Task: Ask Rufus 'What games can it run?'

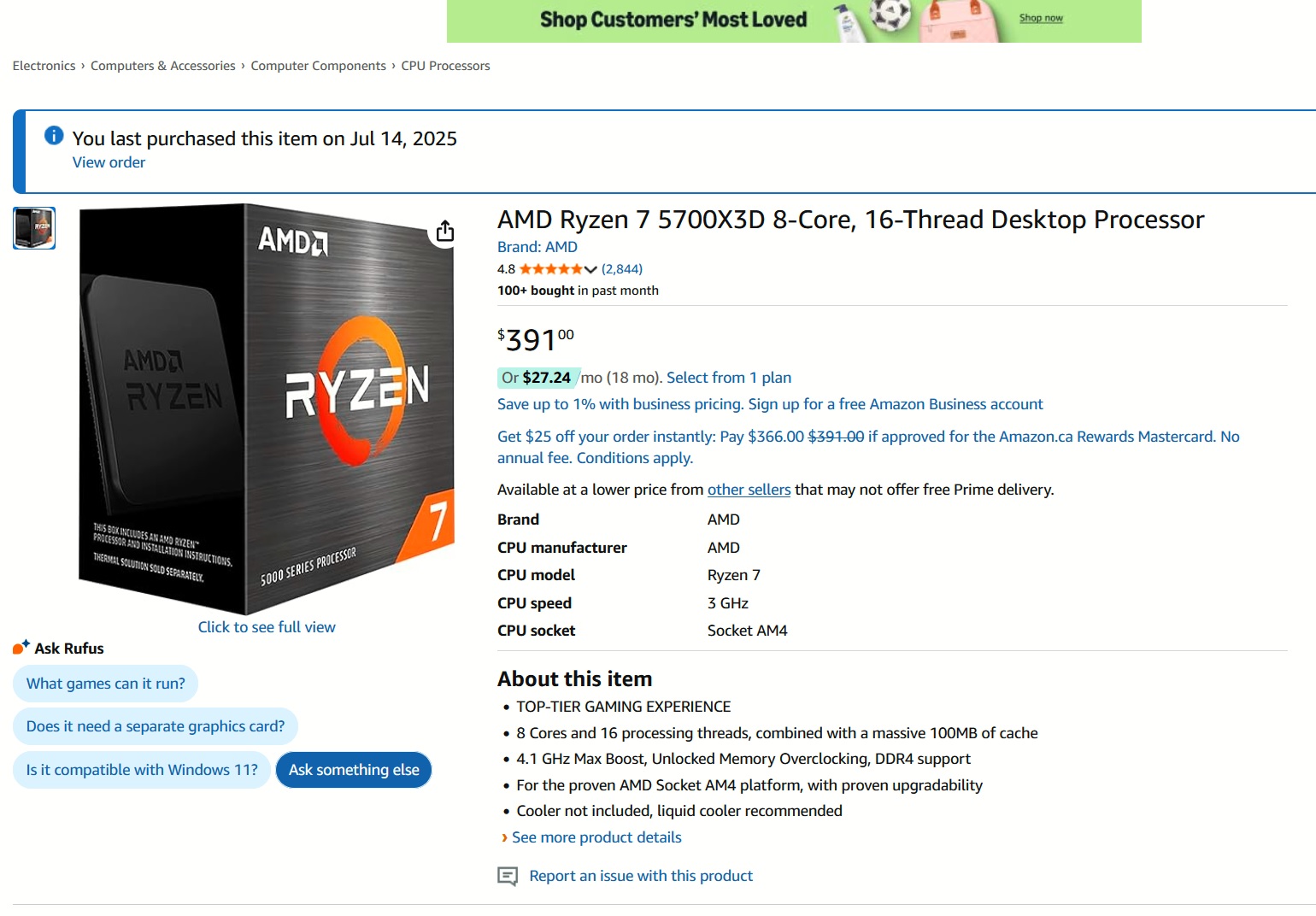Action: pos(105,684)
